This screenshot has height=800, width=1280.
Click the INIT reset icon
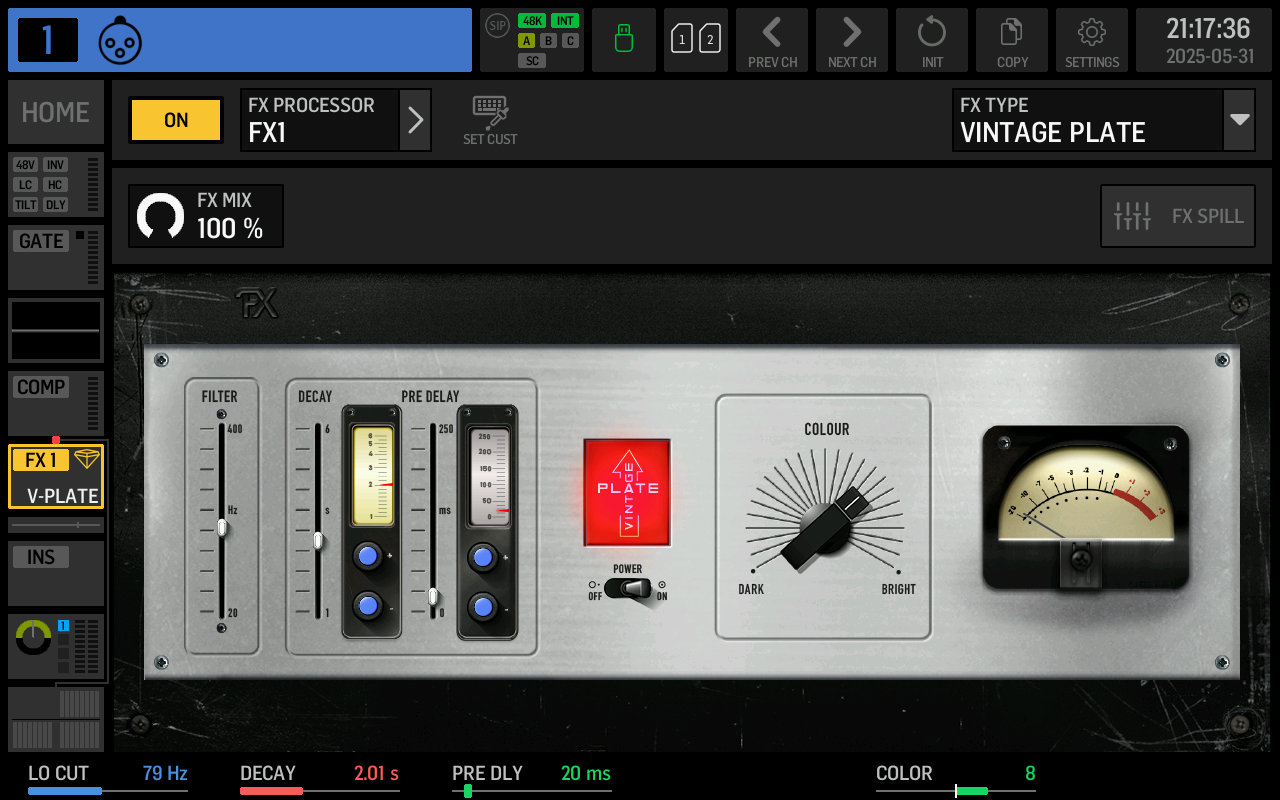pyautogui.click(x=932, y=40)
